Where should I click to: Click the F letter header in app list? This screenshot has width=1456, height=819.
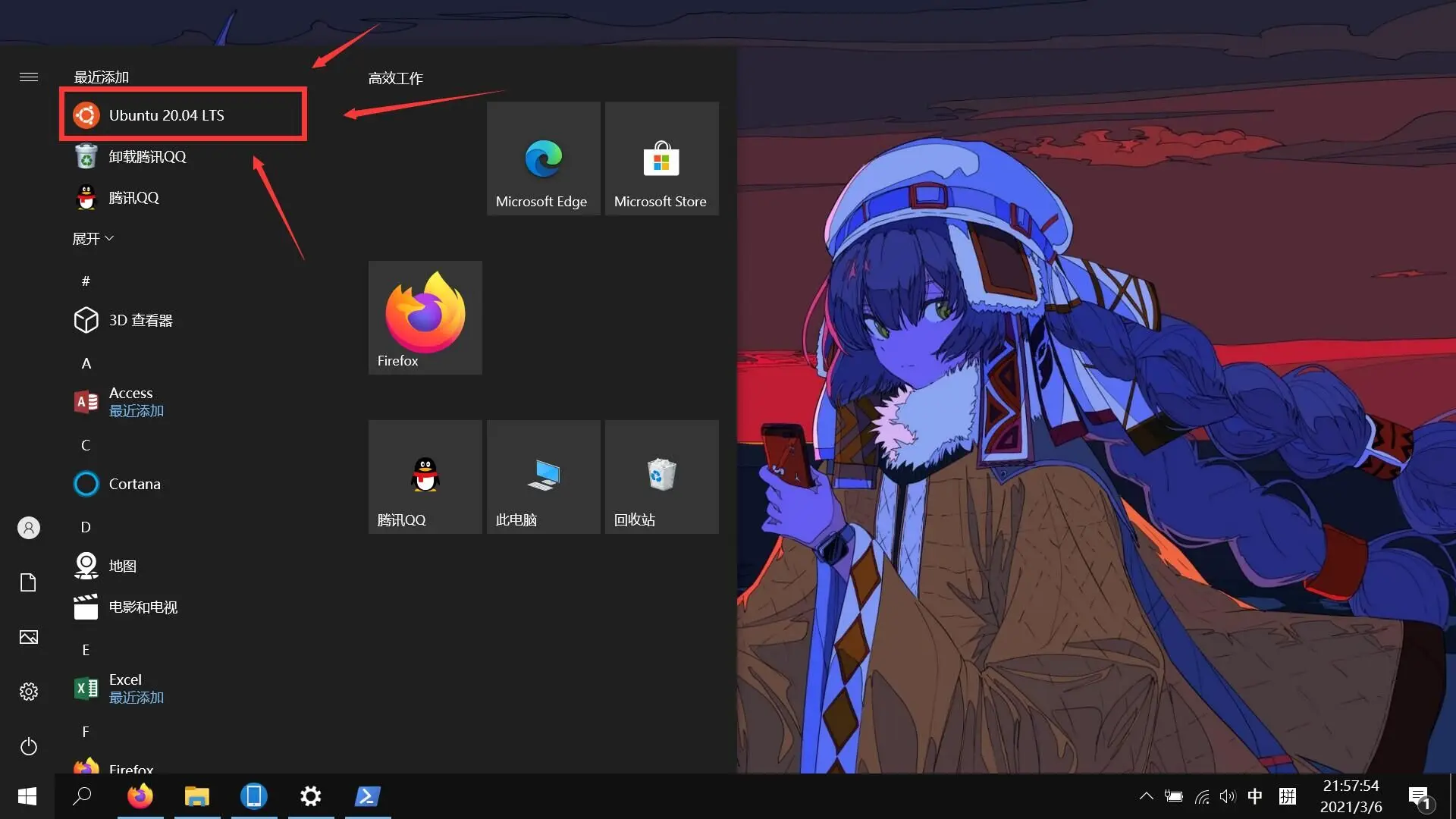86,732
